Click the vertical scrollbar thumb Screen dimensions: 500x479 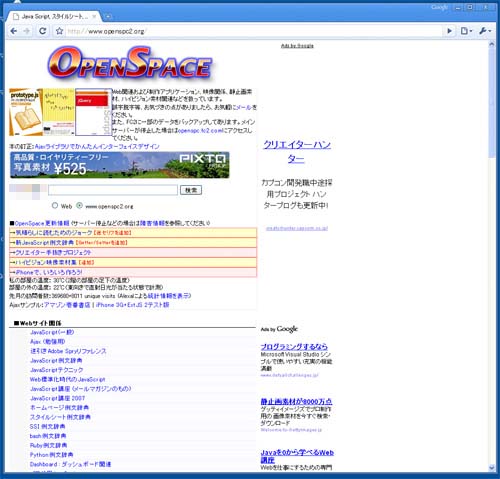[x=492, y=103]
